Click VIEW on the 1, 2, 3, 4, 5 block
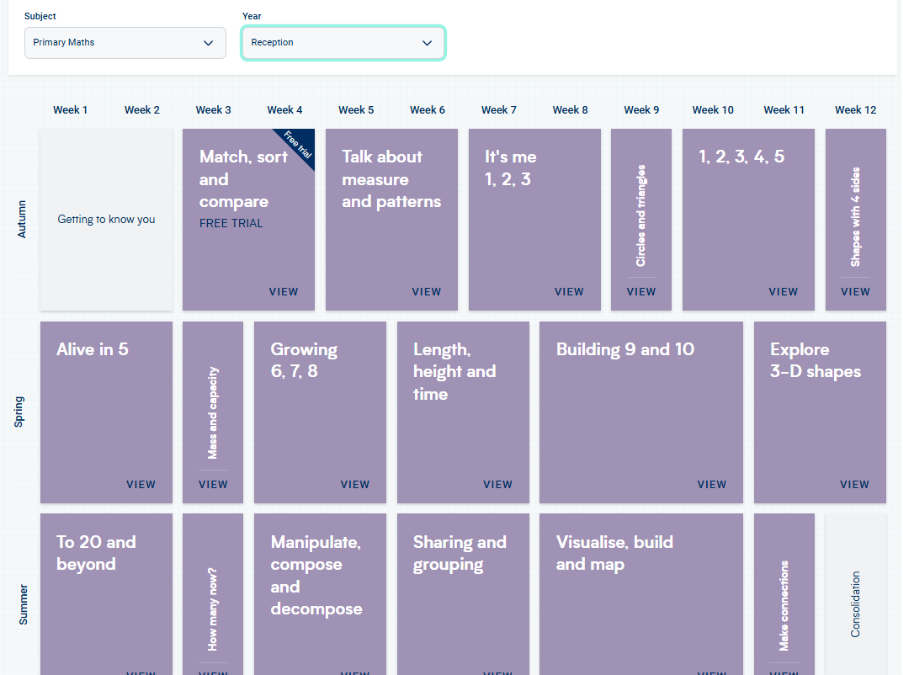The height and width of the screenshot is (675, 903). pos(783,292)
